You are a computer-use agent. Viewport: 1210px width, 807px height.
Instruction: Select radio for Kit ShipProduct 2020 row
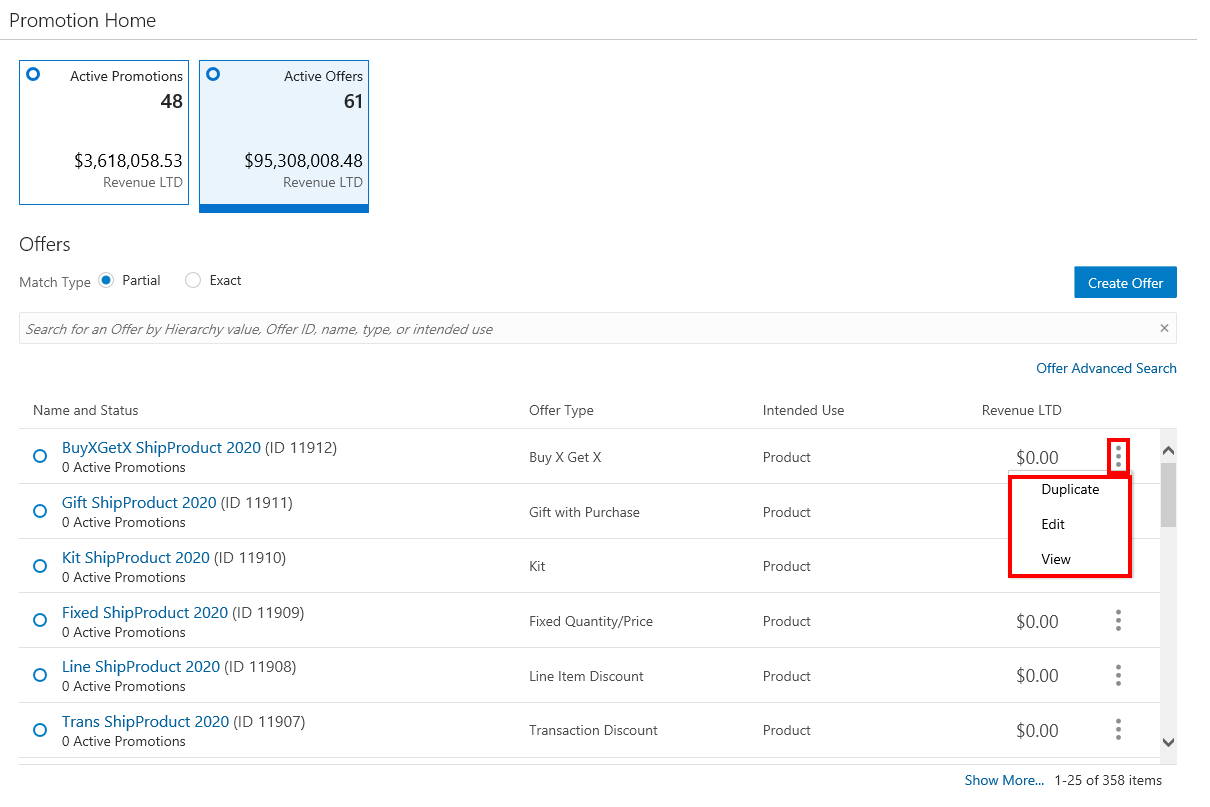40,566
